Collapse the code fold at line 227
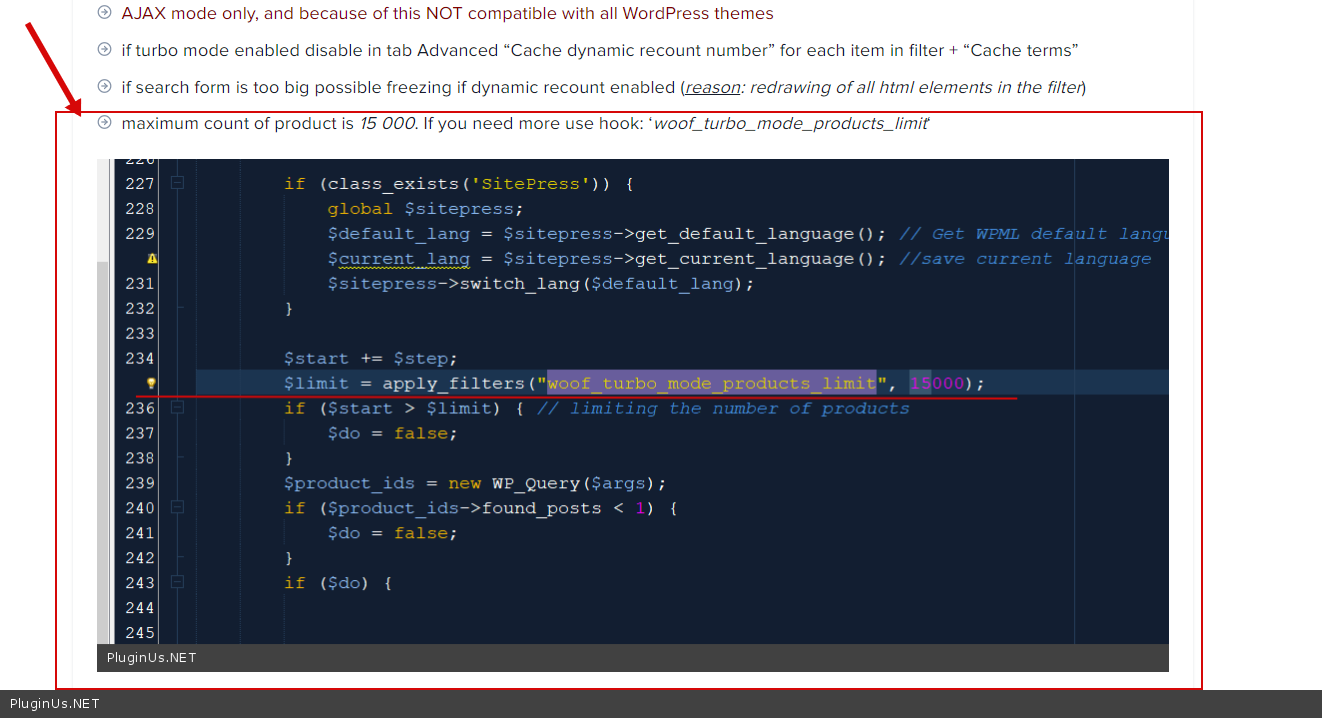 177,183
